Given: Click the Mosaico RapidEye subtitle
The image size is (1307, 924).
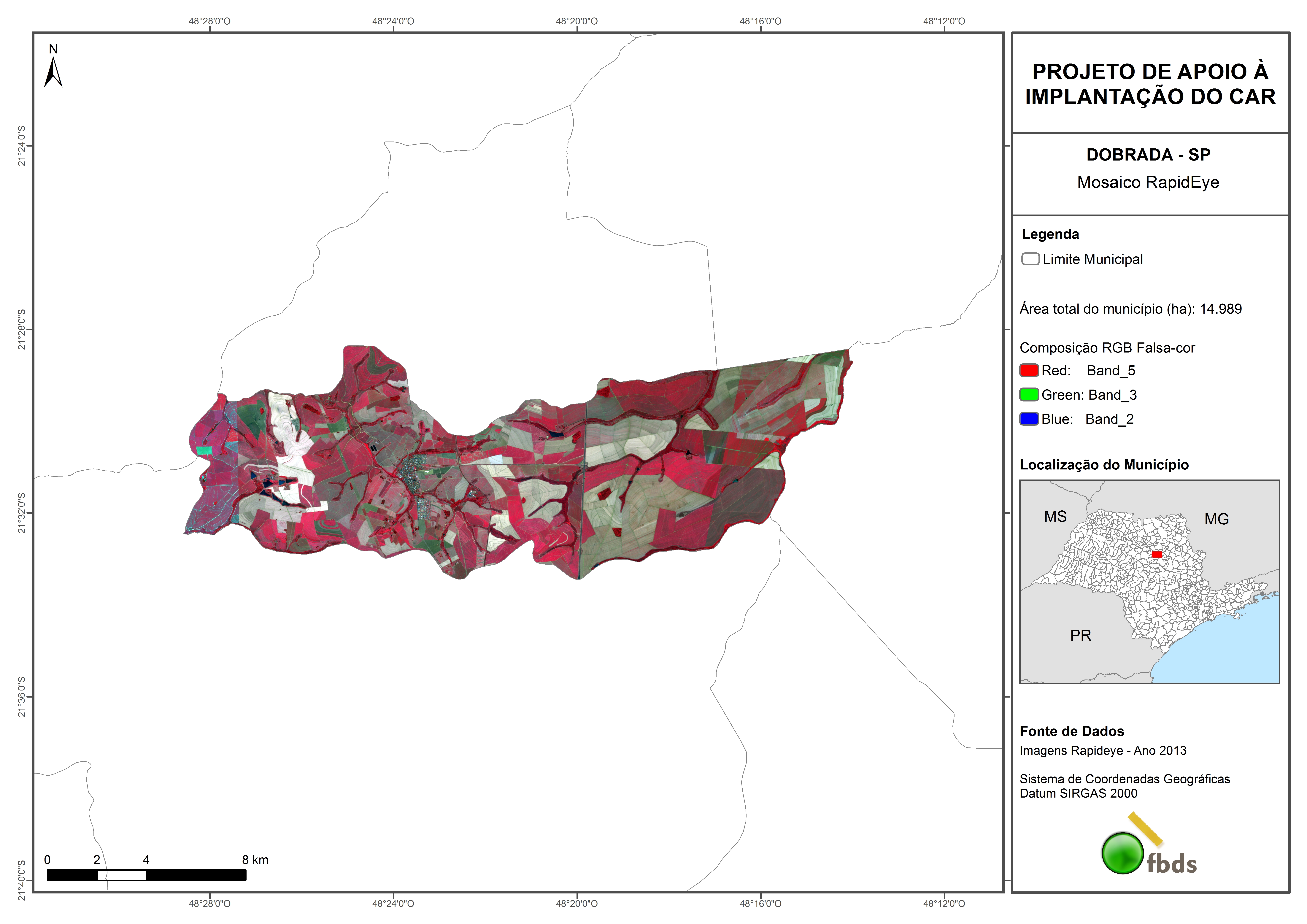Looking at the screenshot, I should [x=1148, y=182].
